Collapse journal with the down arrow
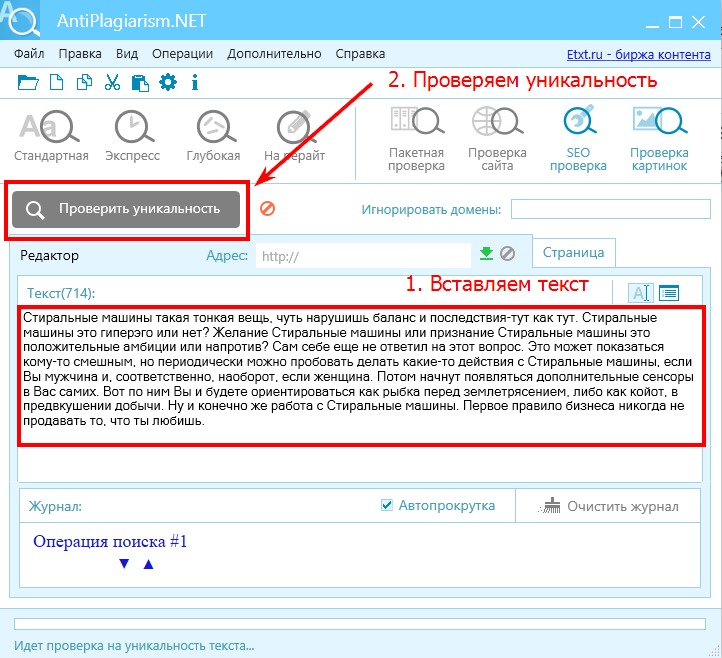 point(124,564)
